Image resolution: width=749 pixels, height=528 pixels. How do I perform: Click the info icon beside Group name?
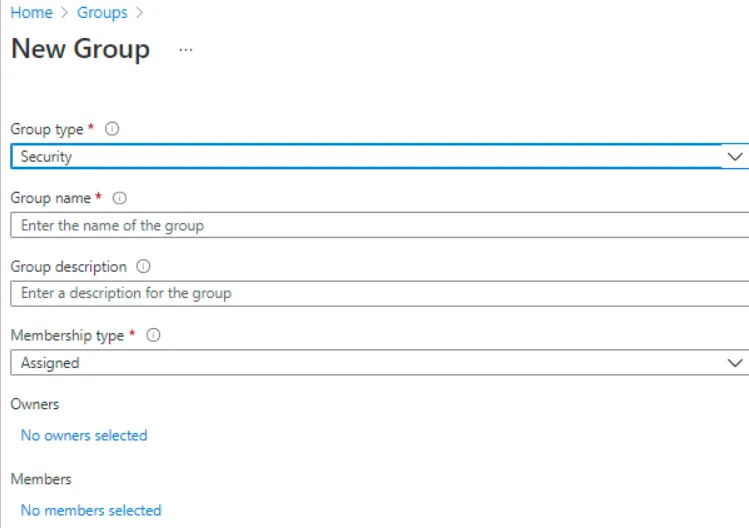119,198
